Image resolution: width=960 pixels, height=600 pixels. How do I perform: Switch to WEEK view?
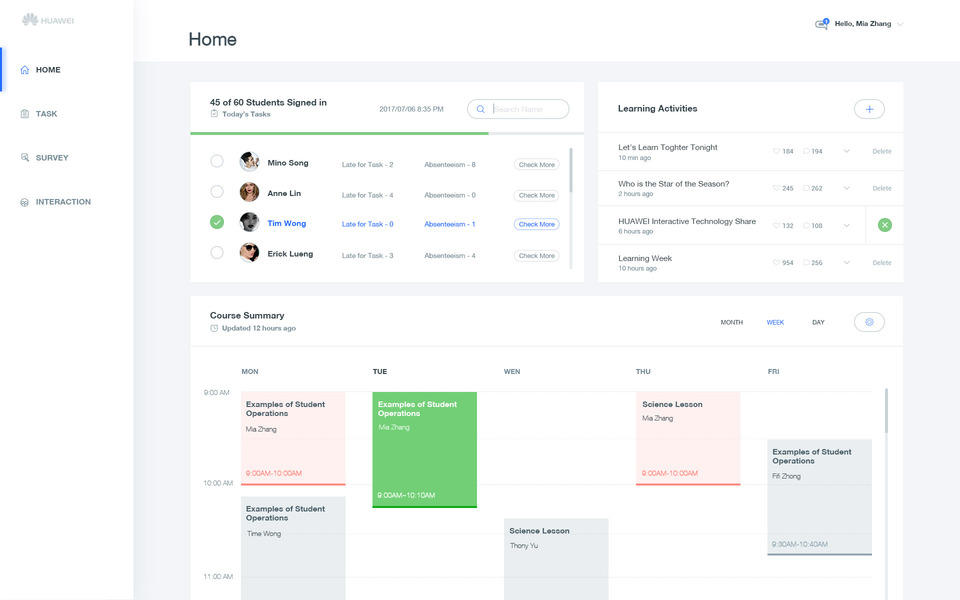point(775,323)
